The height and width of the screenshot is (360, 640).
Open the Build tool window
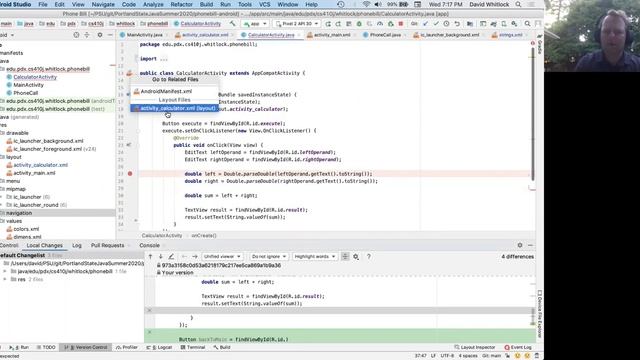point(222,347)
